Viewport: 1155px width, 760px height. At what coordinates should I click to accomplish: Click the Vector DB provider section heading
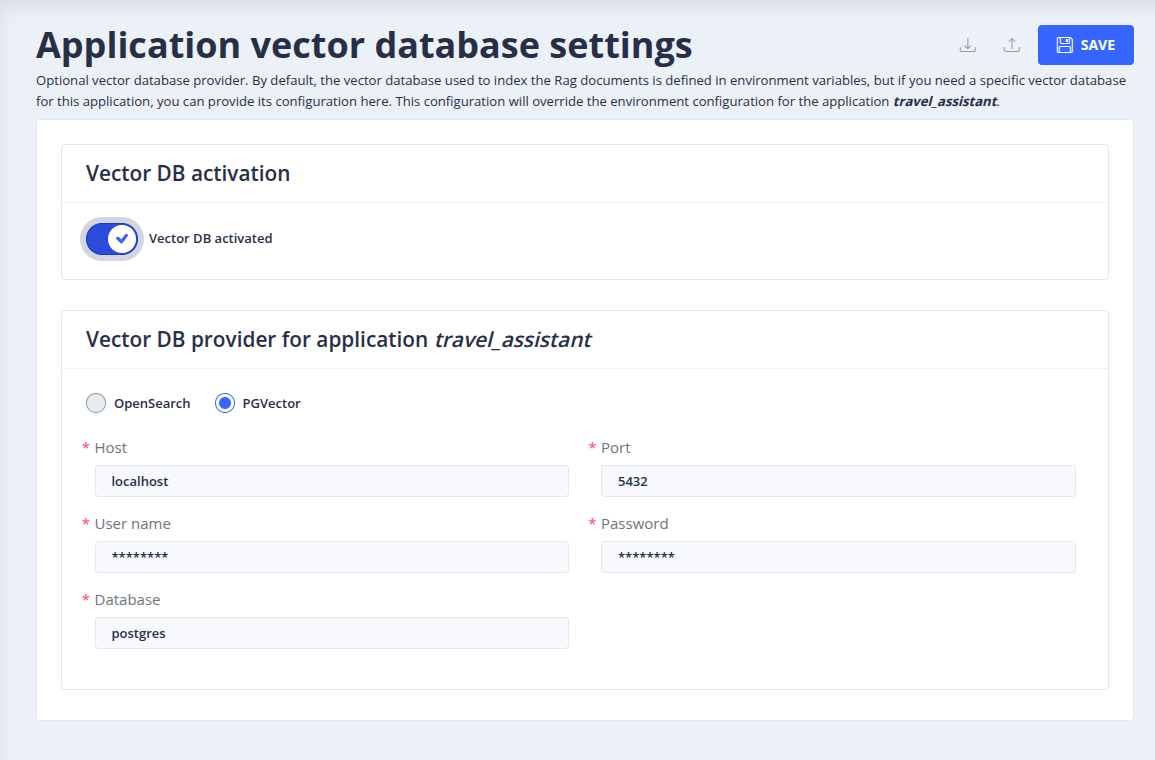[338, 339]
